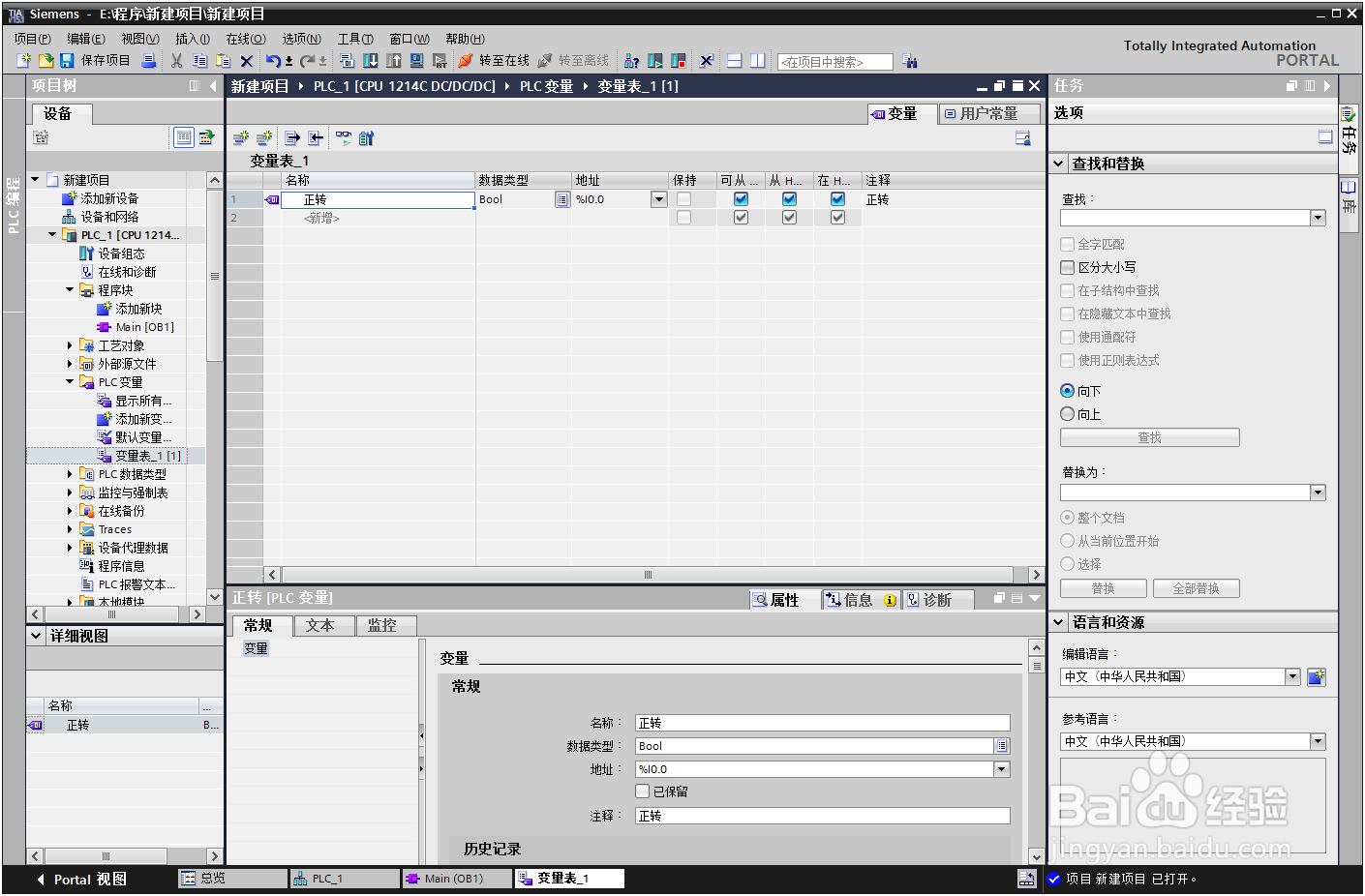The height and width of the screenshot is (896, 1365).
Task: Click the 在项目中搜索 search box
Action: tap(834, 62)
